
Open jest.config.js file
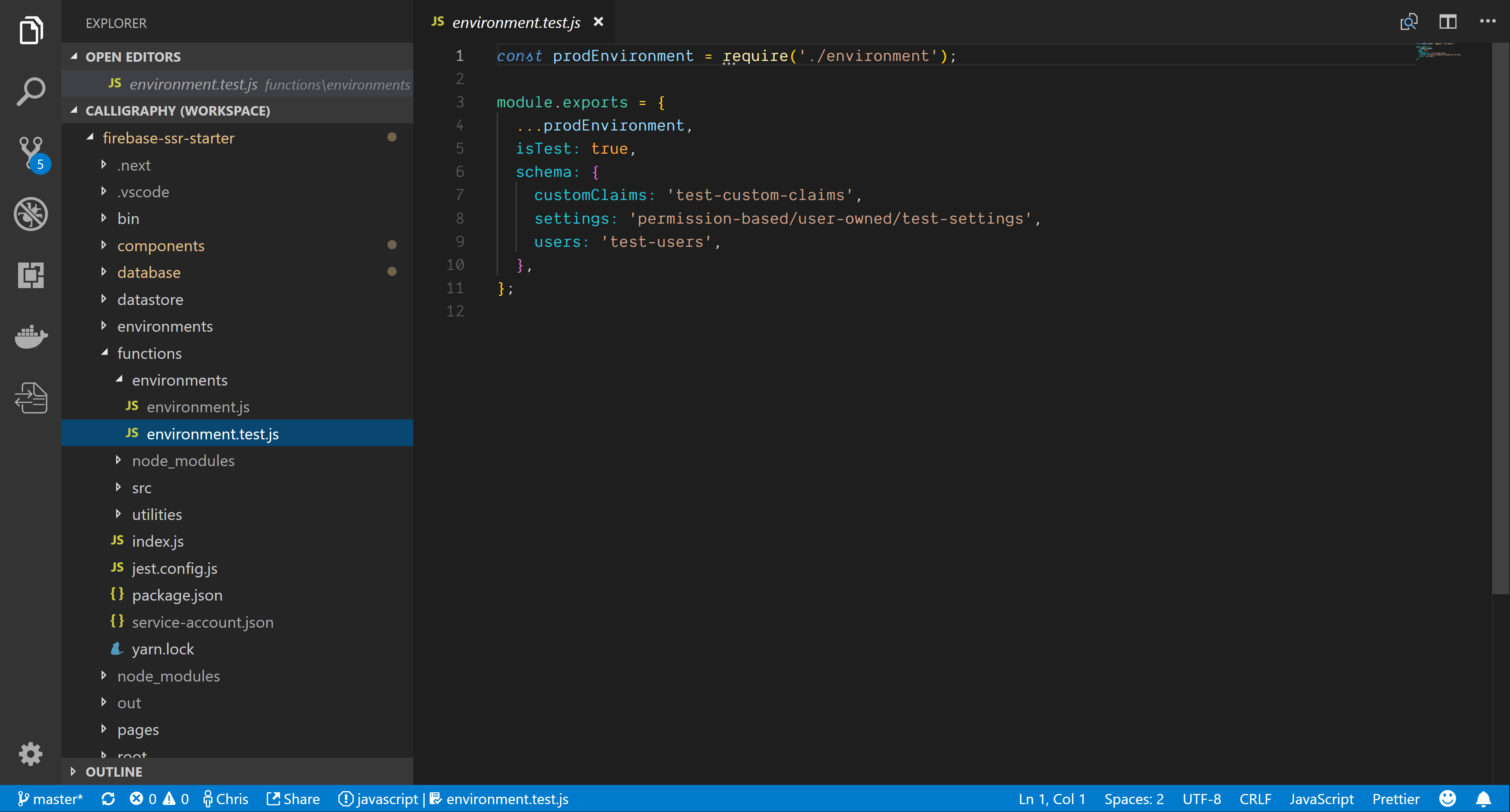(x=237, y=568)
